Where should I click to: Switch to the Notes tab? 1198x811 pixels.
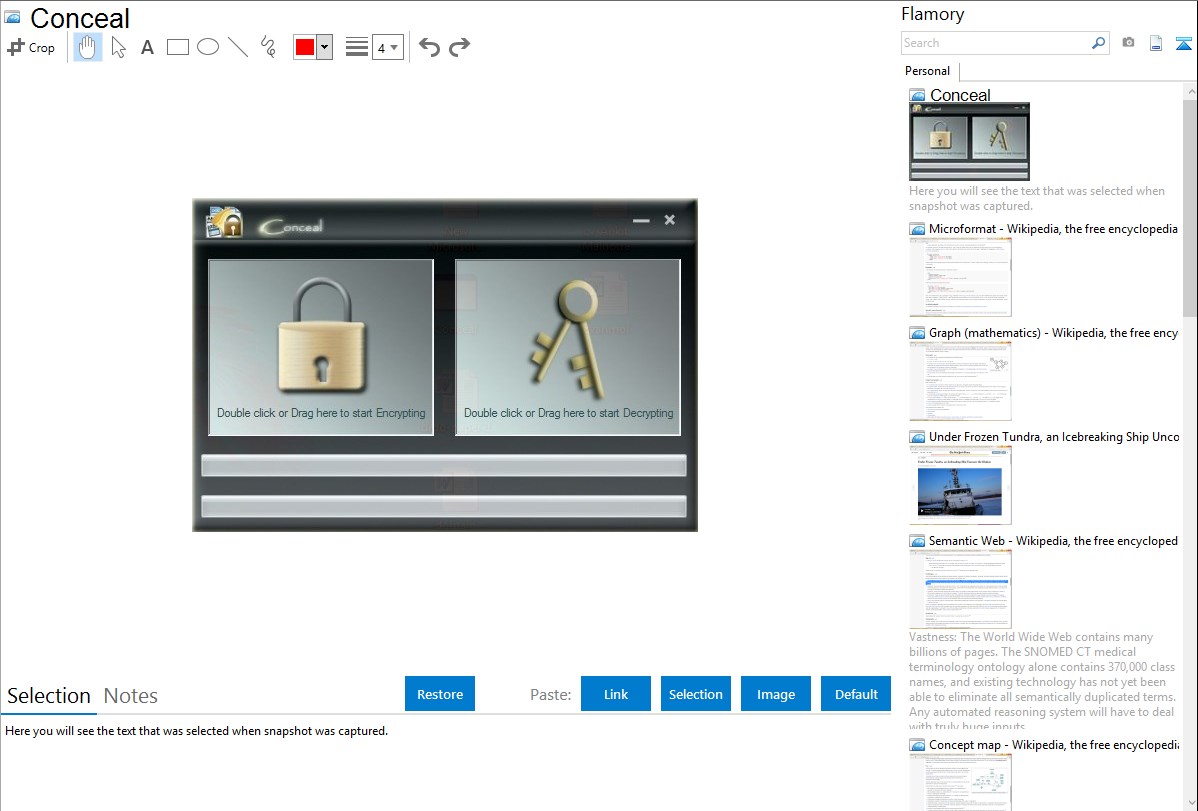coord(131,696)
